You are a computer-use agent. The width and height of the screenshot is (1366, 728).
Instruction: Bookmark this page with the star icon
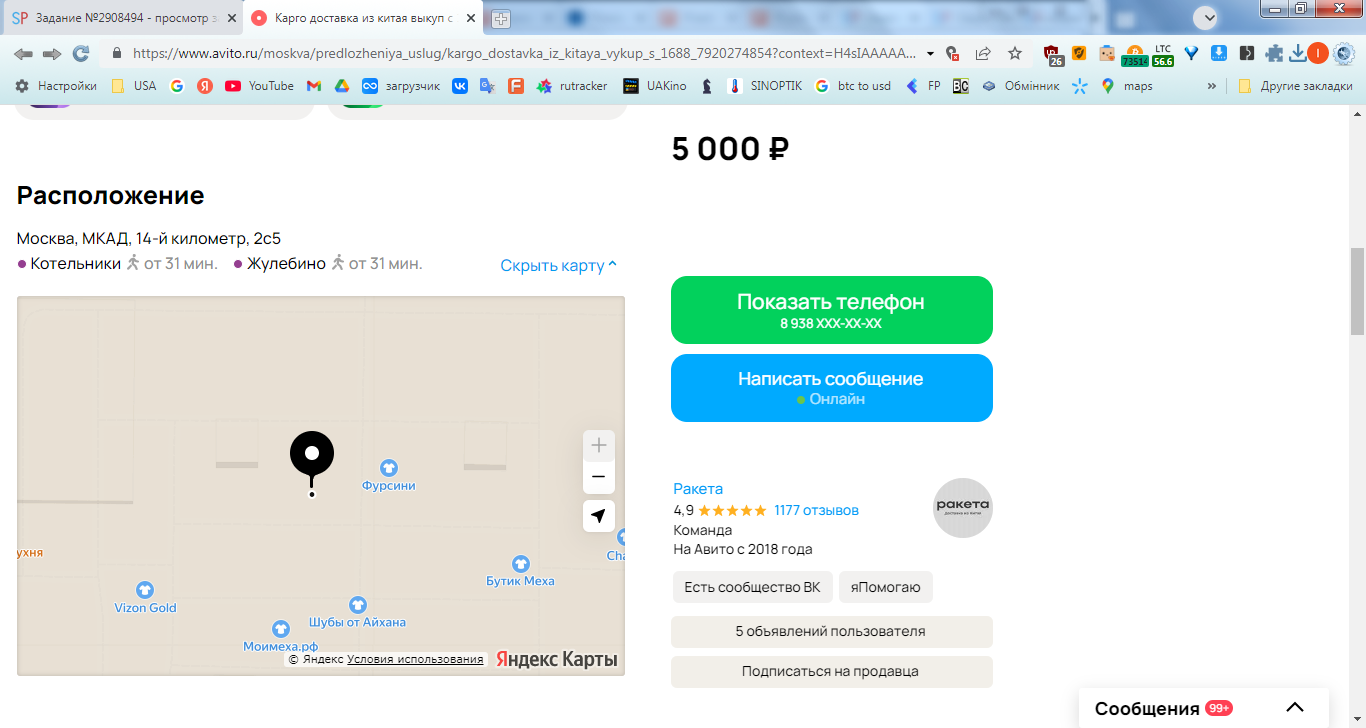[x=1015, y=53]
